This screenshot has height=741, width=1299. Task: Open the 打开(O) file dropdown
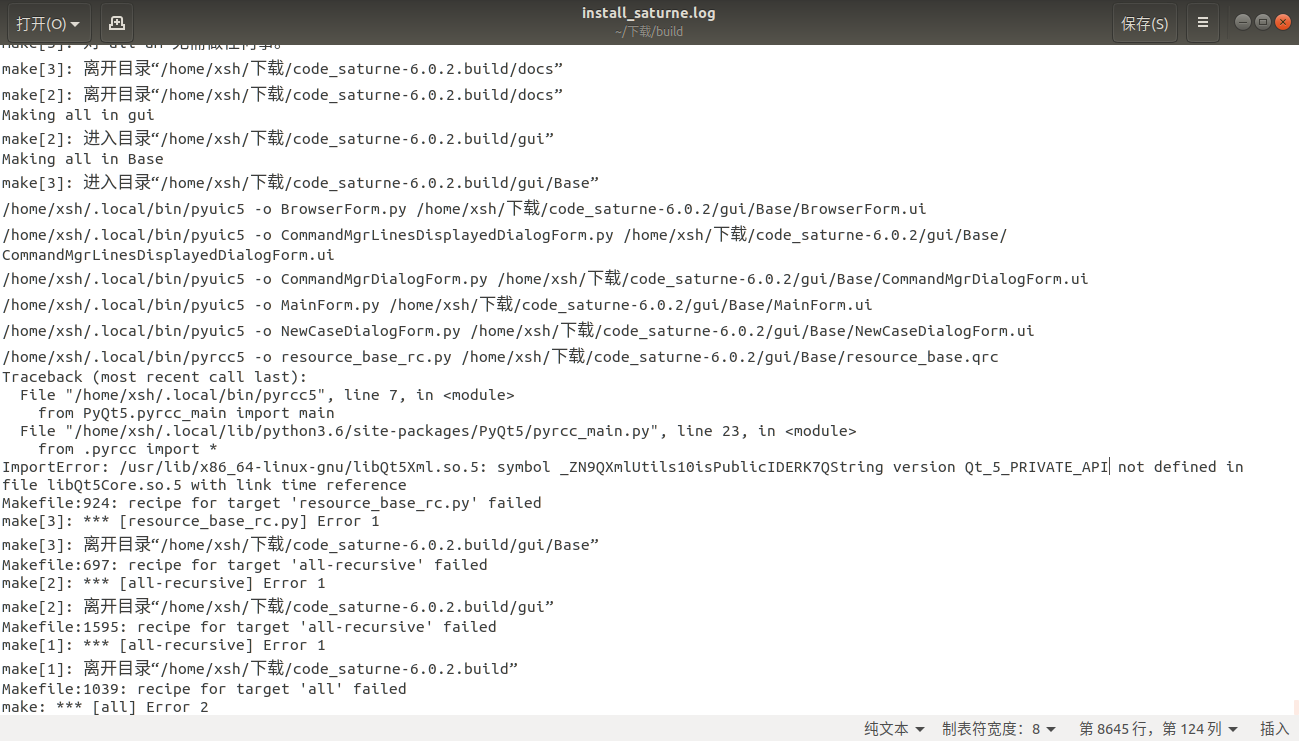point(47,23)
